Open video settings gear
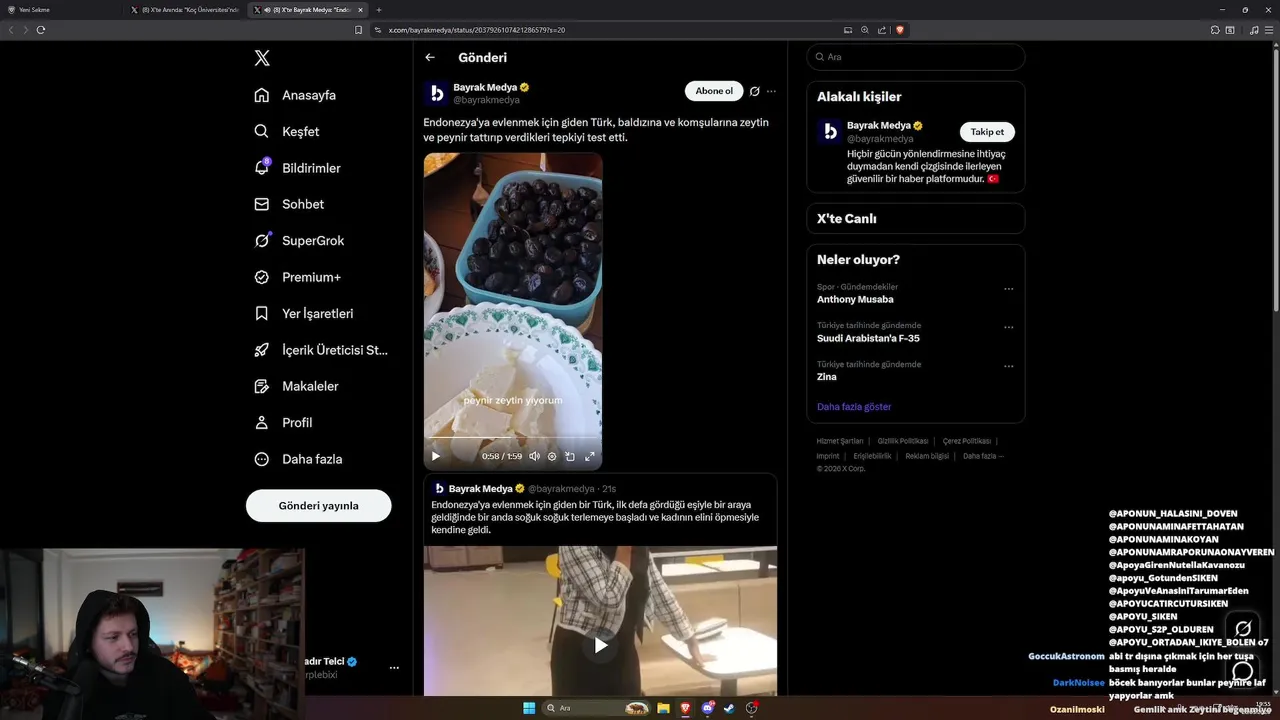Image resolution: width=1280 pixels, height=720 pixels. pos(552,456)
